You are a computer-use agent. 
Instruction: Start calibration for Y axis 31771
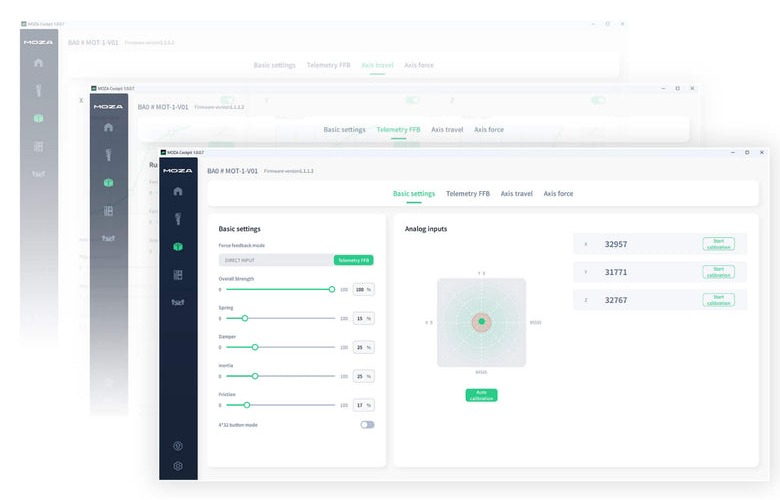718,272
